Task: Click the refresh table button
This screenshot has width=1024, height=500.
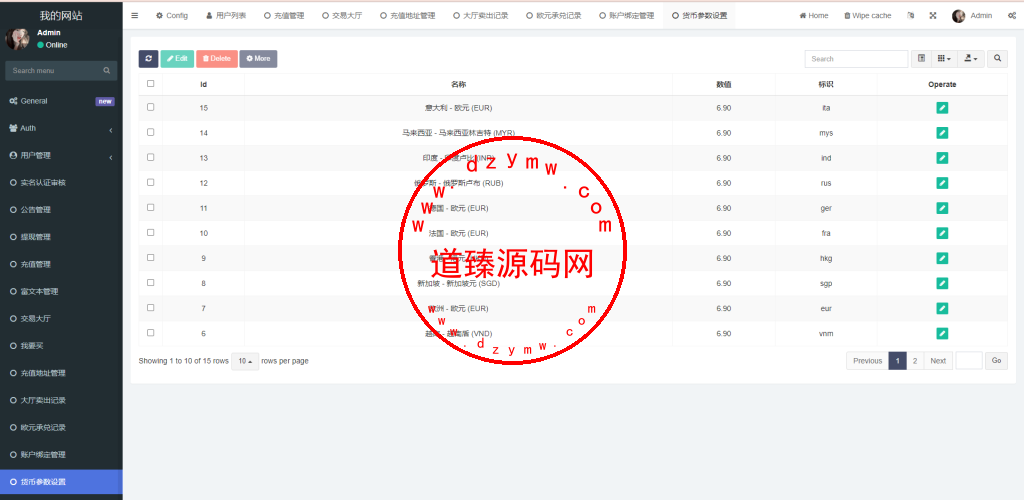Action: 148,59
